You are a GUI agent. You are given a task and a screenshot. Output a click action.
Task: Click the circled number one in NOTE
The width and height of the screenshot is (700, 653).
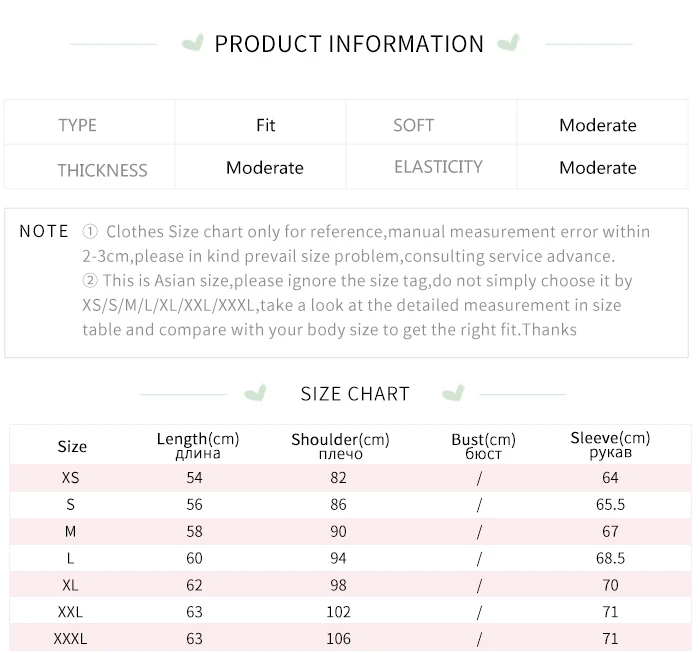(90, 232)
